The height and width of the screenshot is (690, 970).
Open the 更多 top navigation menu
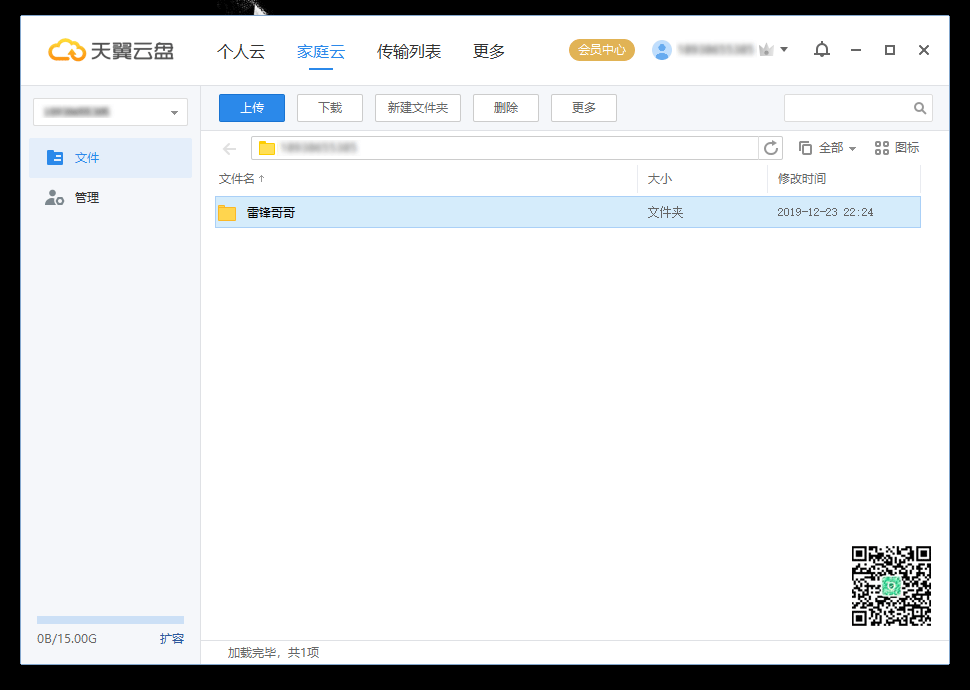click(489, 52)
